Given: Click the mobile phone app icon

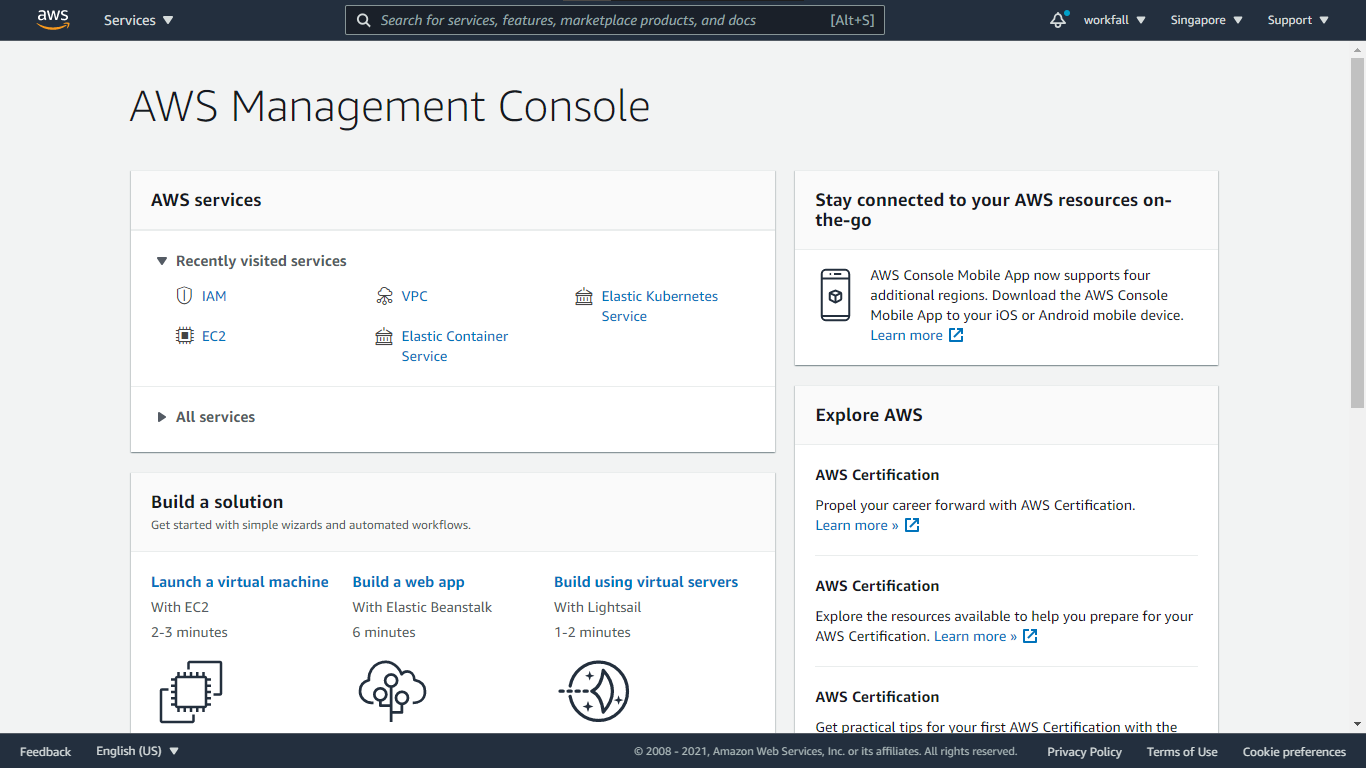Looking at the screenshot, I should pos(835,295).
